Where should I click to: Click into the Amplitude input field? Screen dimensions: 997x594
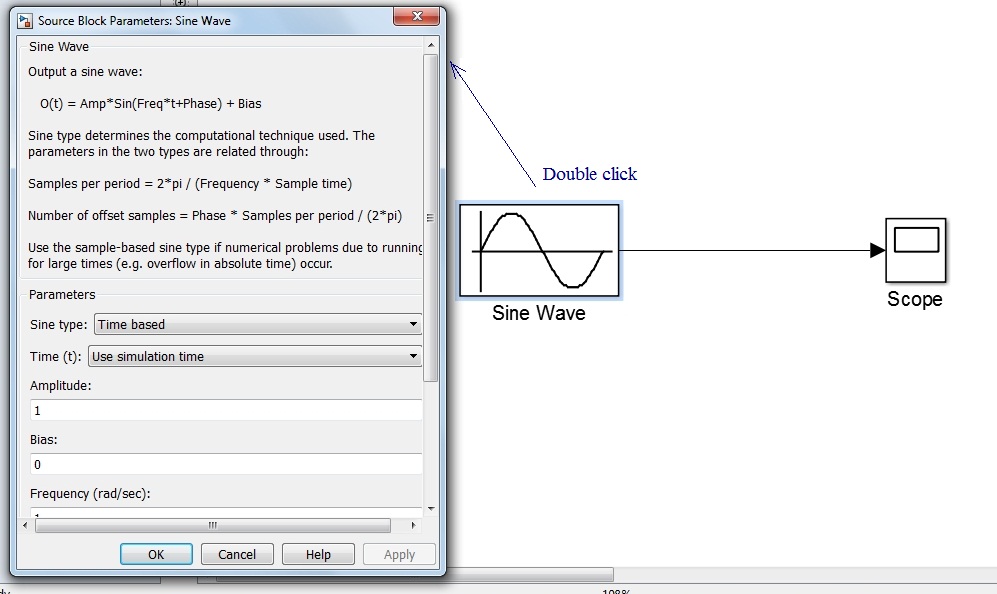225,410
